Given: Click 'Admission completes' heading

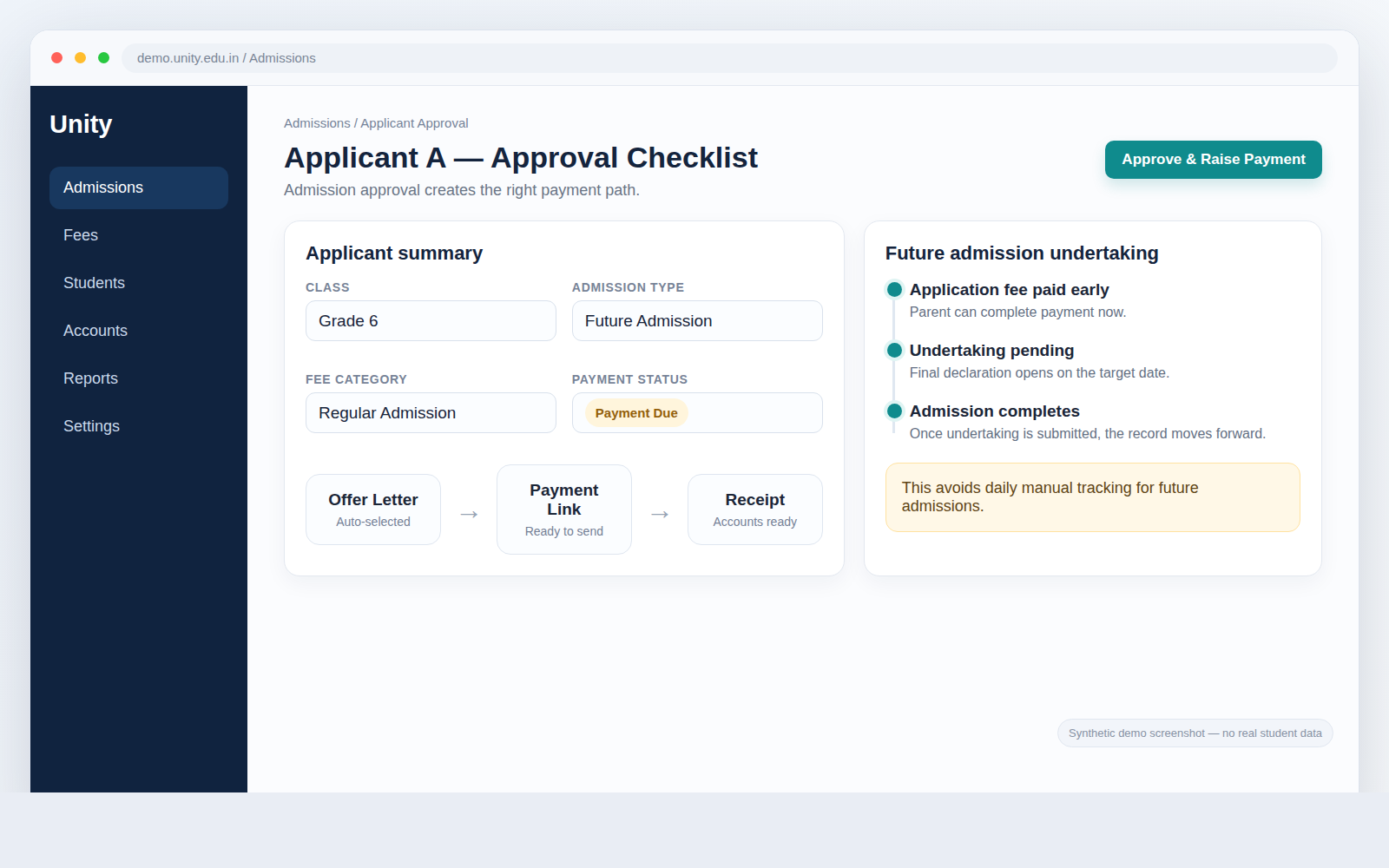Looking at the screenshot, I should [x=995, y=411].
